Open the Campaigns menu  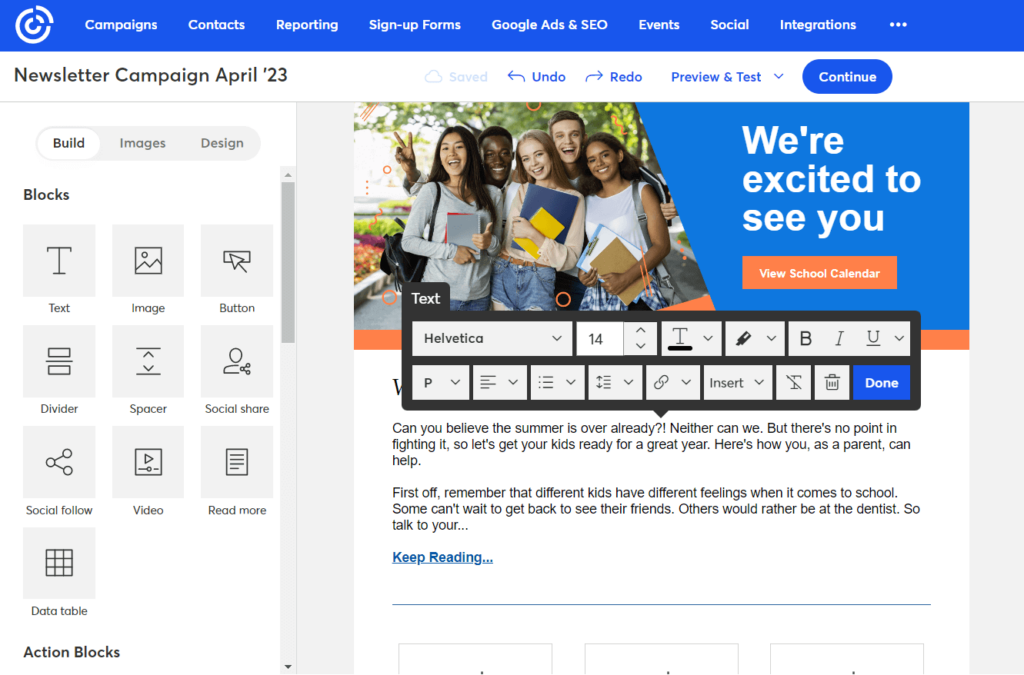pos(120,24)
